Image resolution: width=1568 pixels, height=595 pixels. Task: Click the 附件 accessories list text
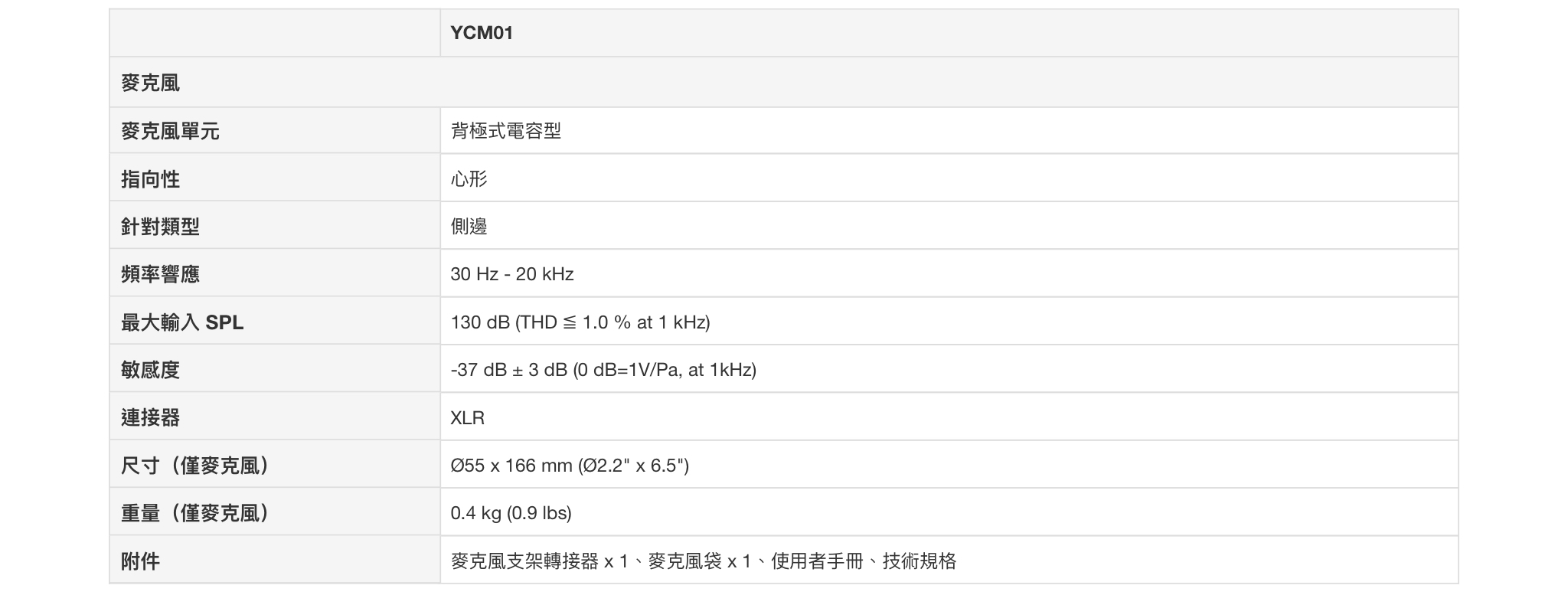click(x=703, y=561)
